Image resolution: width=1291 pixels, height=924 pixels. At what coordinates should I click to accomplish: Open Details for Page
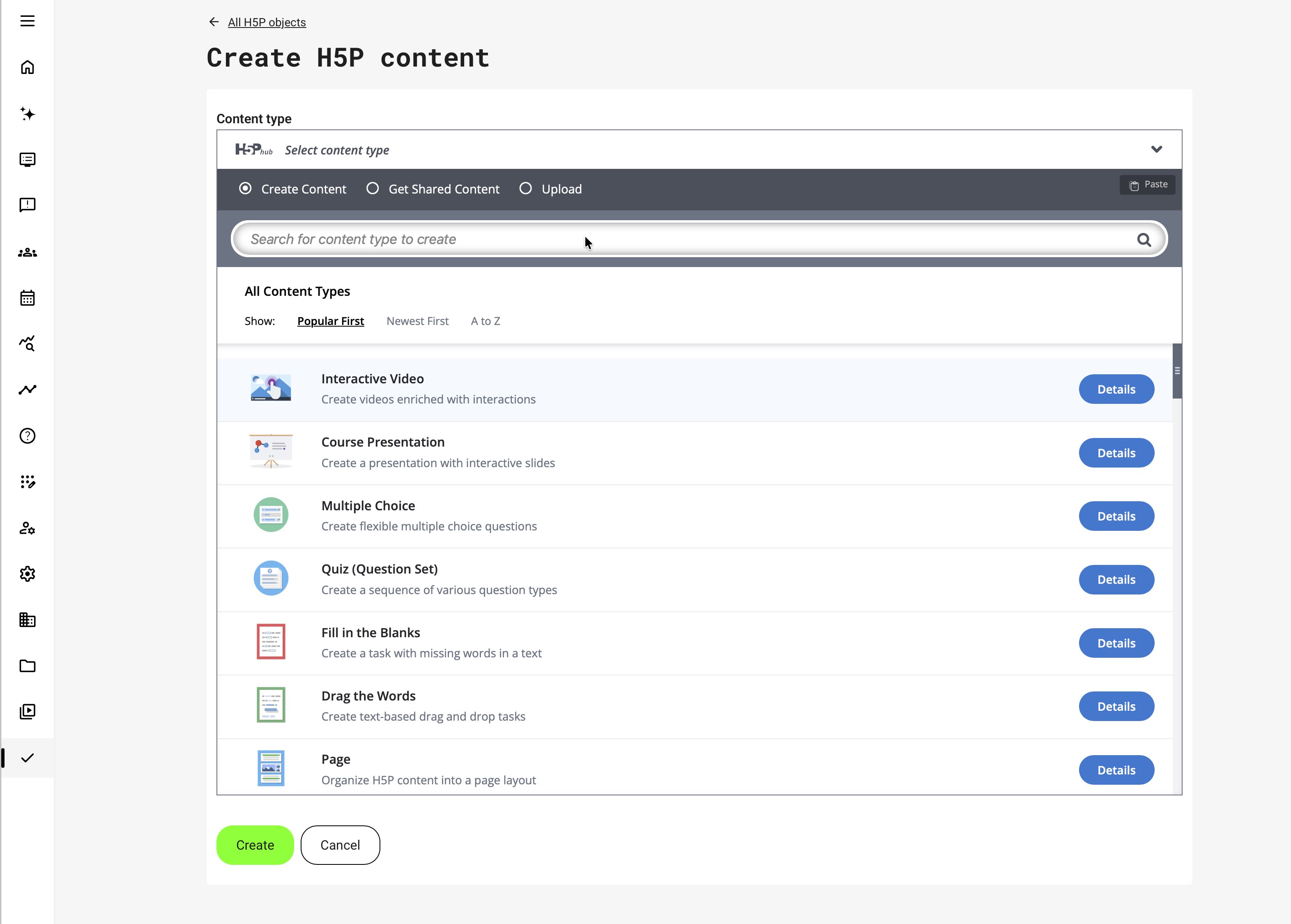(x=1116, y=770)
